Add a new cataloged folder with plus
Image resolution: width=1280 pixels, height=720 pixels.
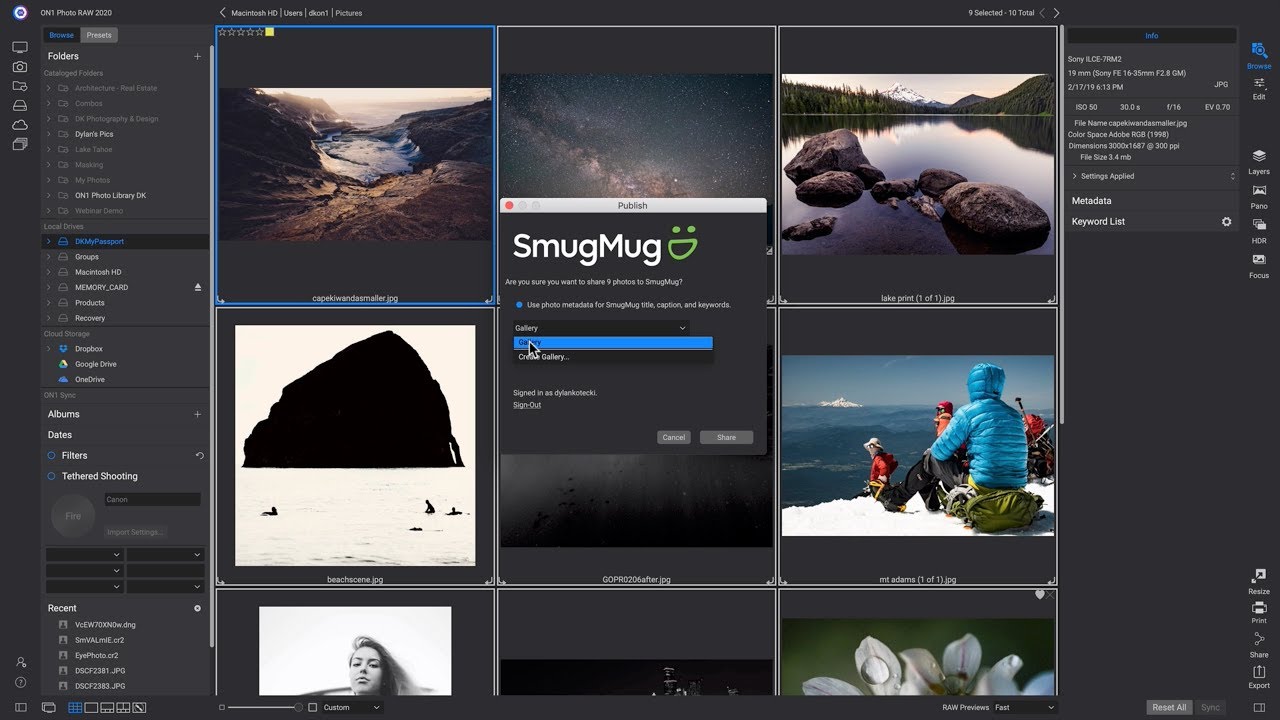[197, 56]
